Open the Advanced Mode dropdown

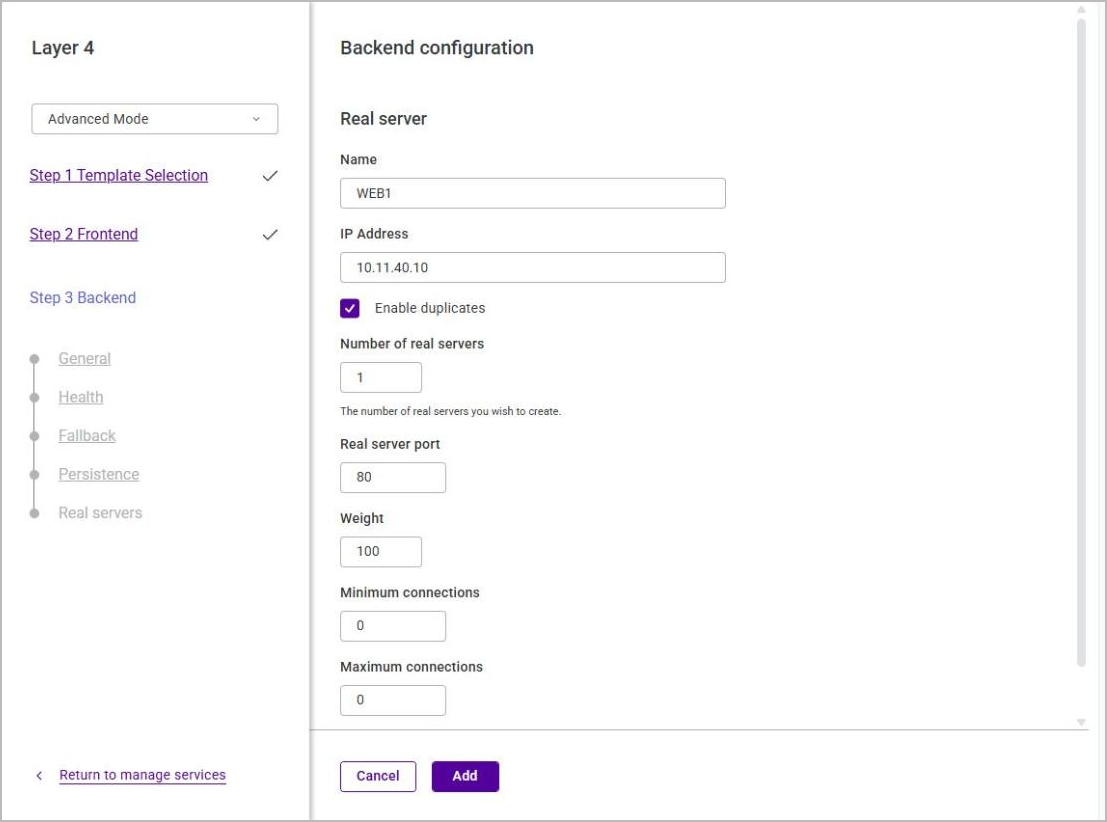(x=155, y=119)
